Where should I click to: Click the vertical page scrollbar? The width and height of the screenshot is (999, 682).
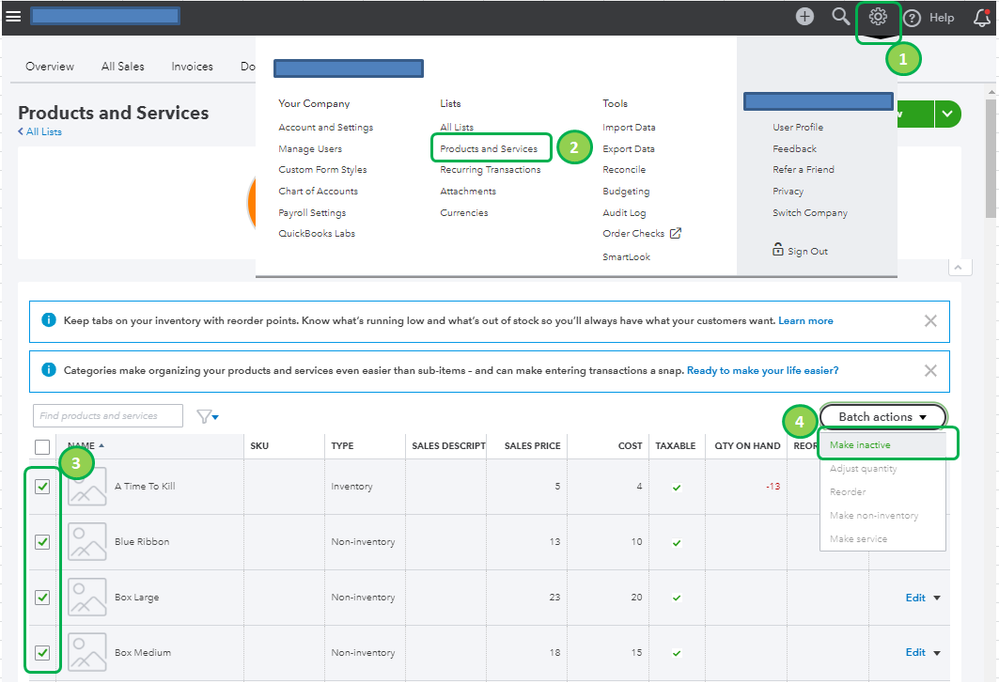coord(991,157)
